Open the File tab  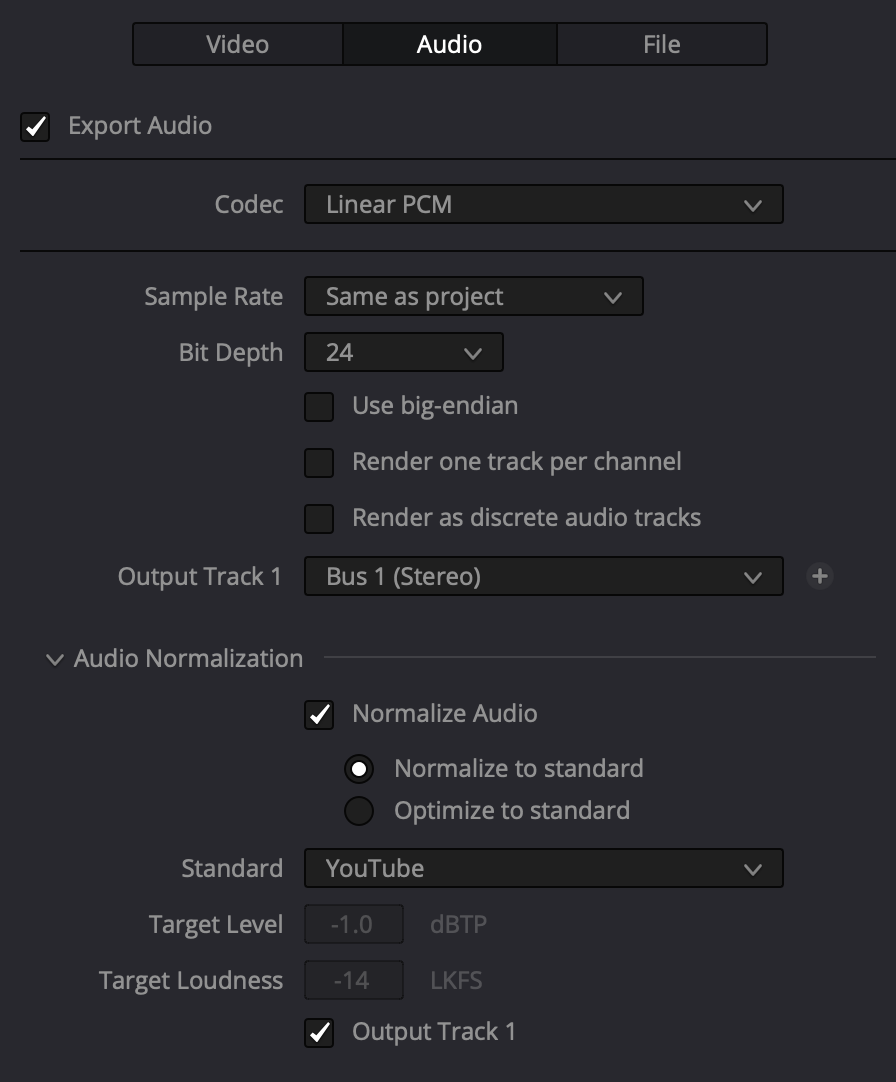pyautogui.click(x=661, y=44)
